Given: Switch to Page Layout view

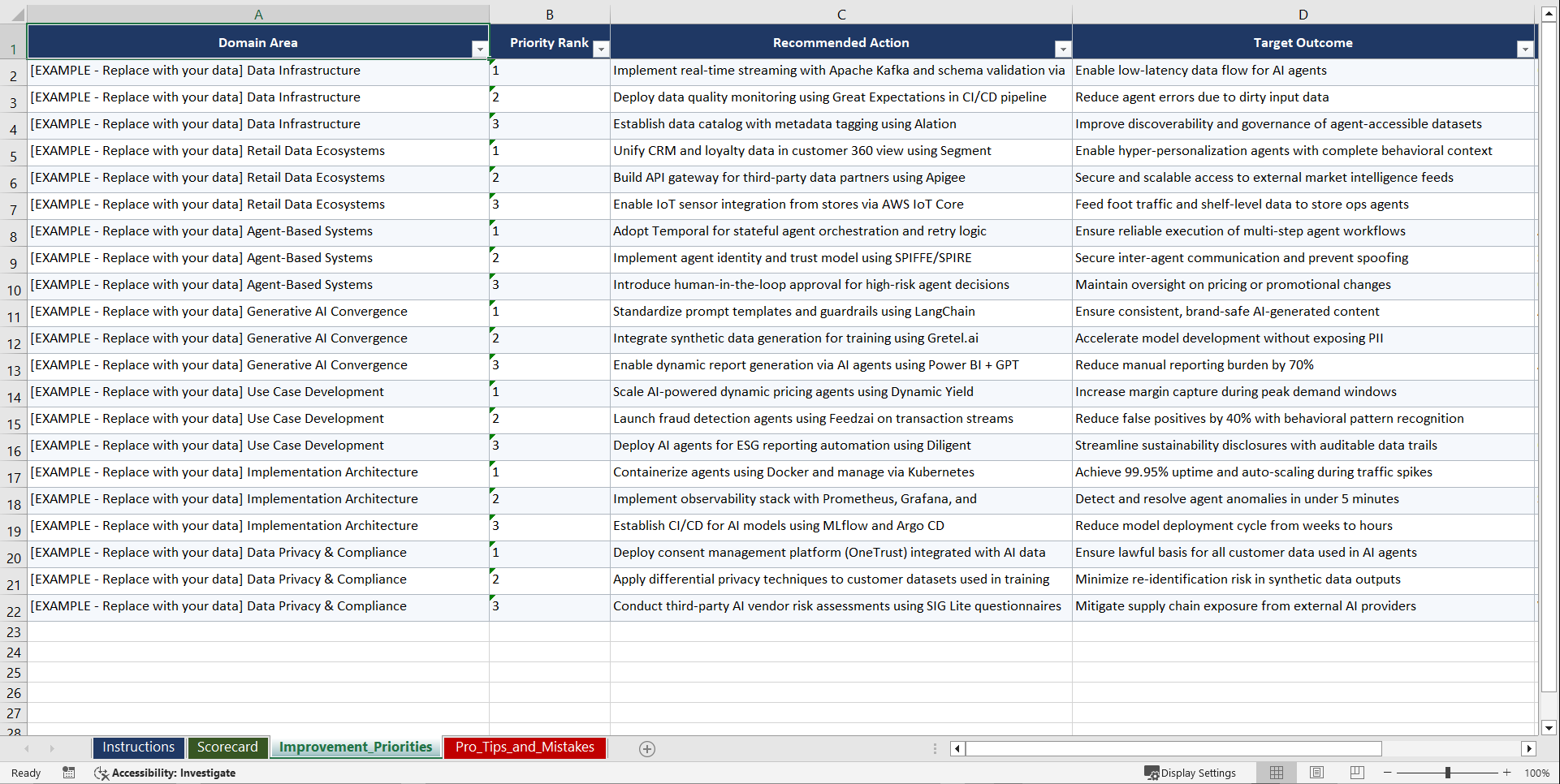Looking at the screenshot, I should [1316, 773].
